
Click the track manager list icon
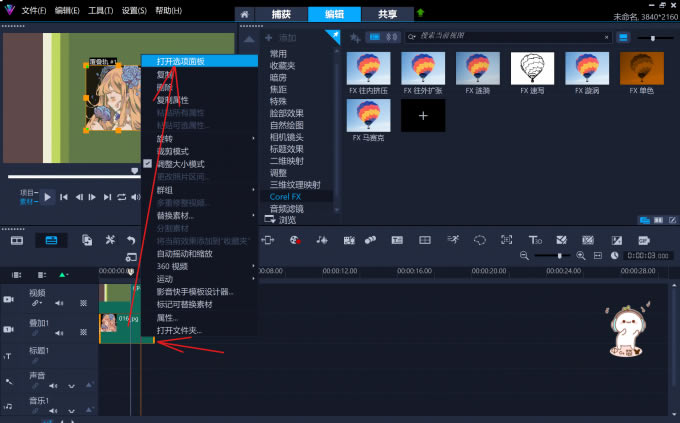click(42, 275)
